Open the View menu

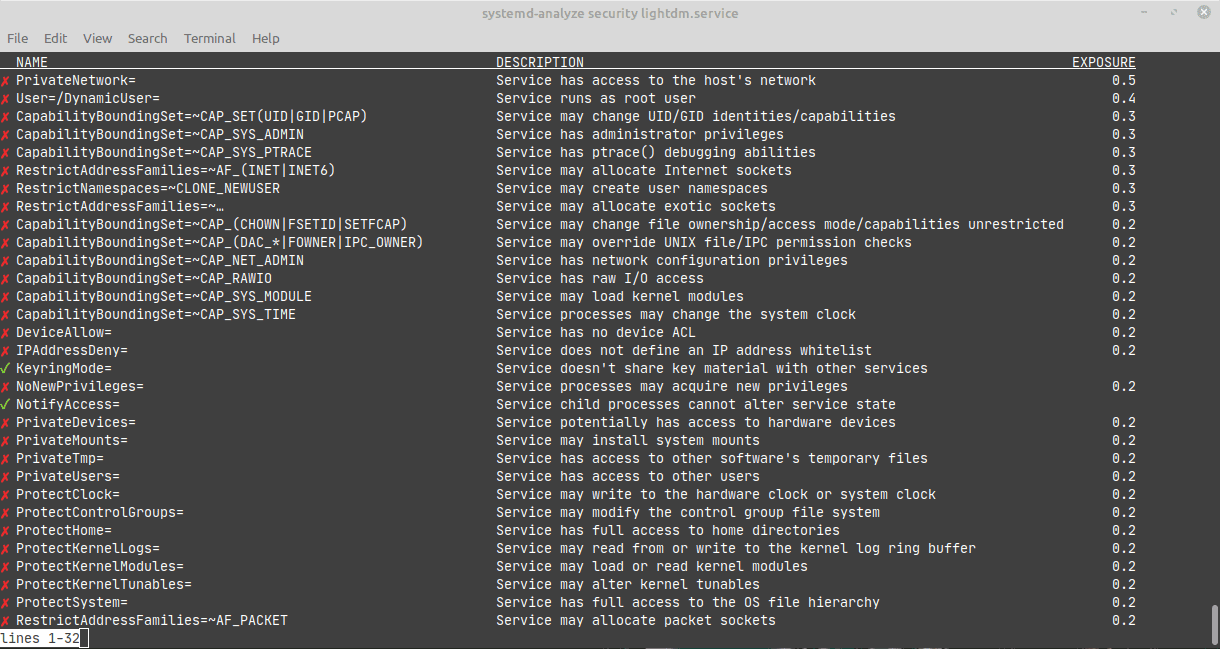[97, 38]
